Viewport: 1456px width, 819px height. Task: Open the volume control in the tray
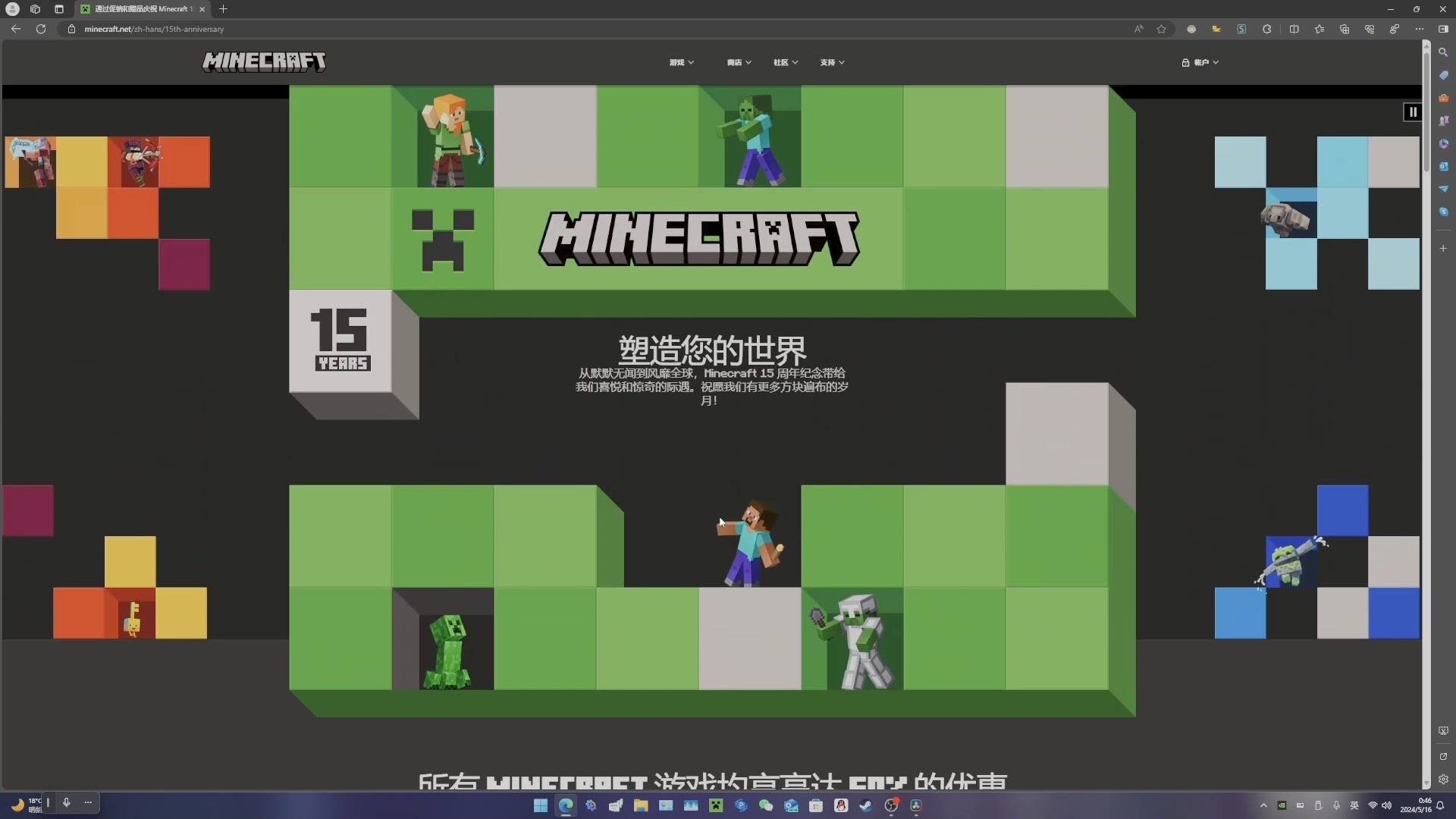[x=1387, y=805]
